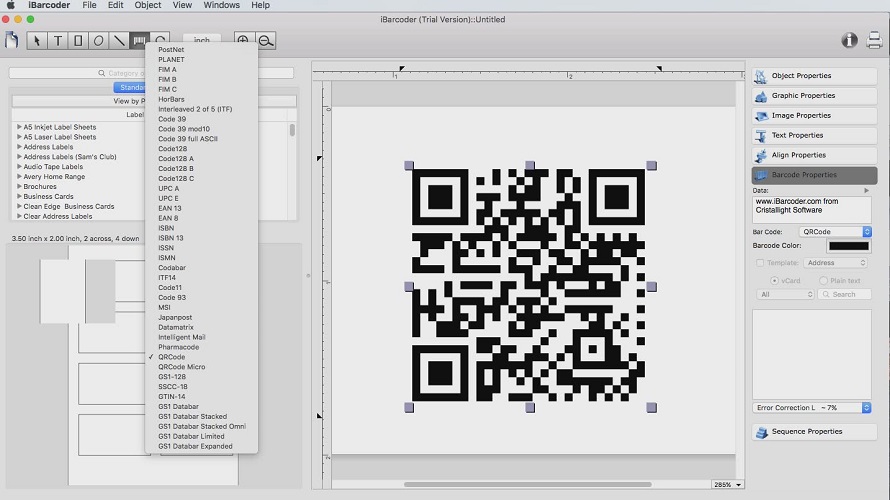Open the Apple menu
Screen dimensions: 890x500
pos(10,5)
